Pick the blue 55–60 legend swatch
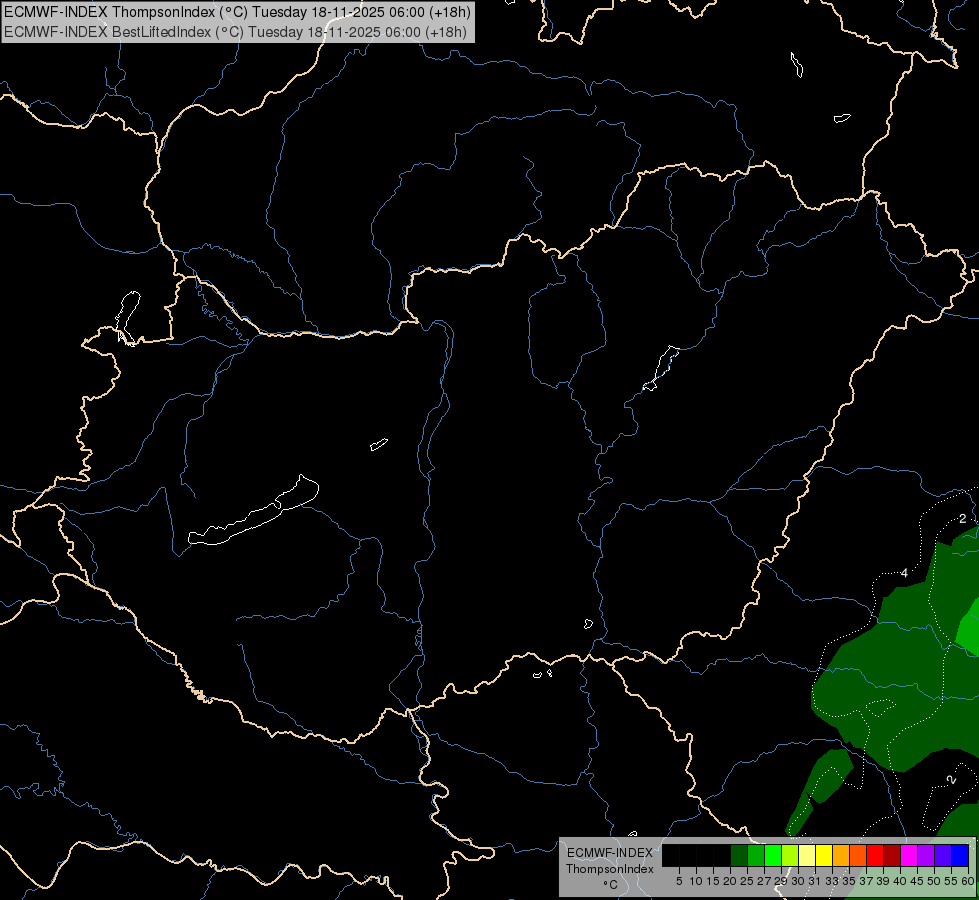This screenshot has width=979, height=900. 960,856
